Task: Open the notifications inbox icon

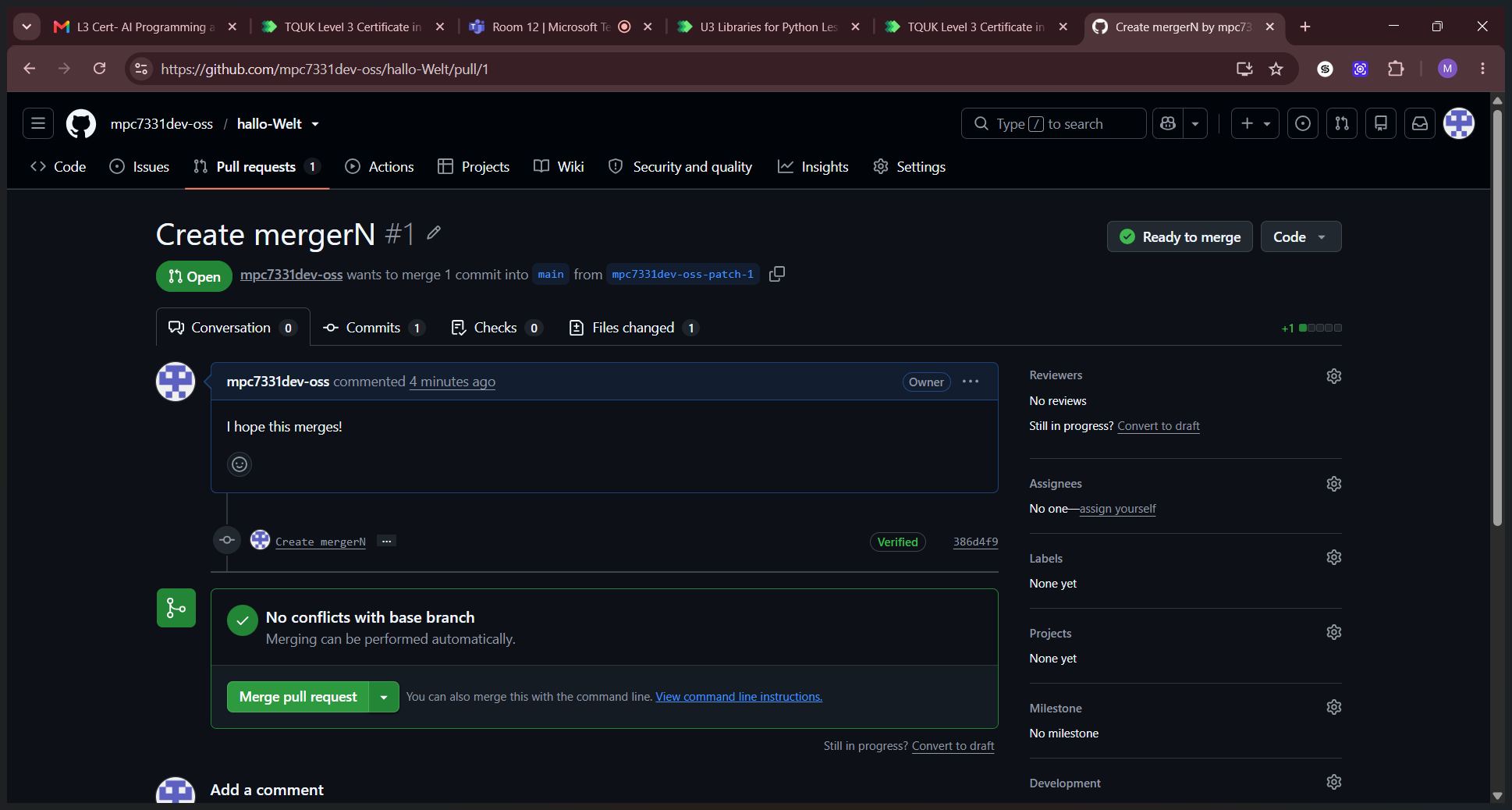Action: (x=1420, y=123)
